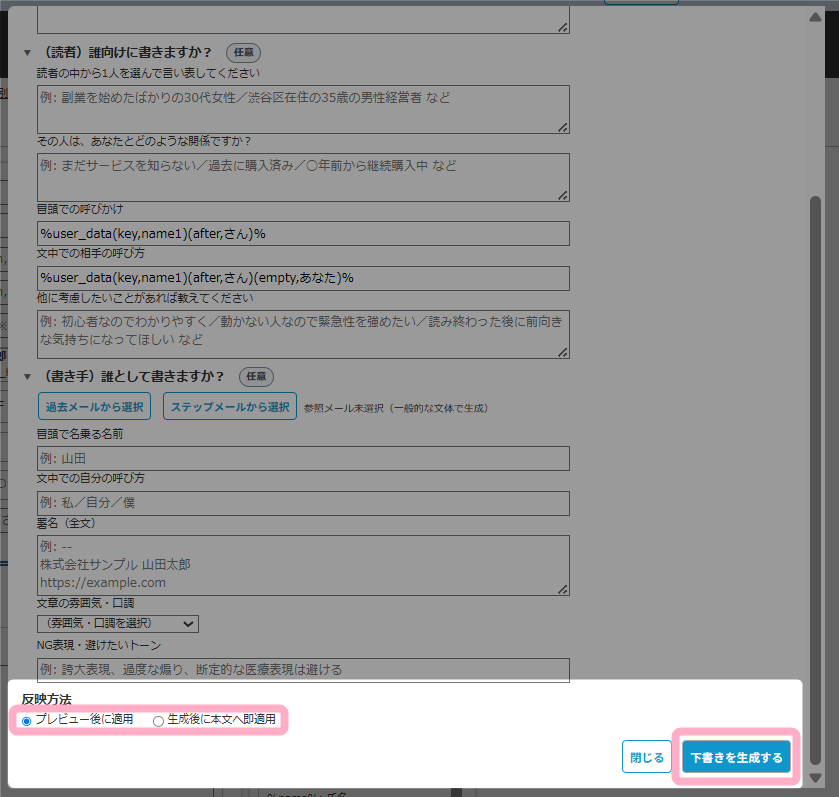Viewport: 839px width, 797px height.
Task: Focus the 冒頭で名乗る名前 text field
Action: pos(302,459)
